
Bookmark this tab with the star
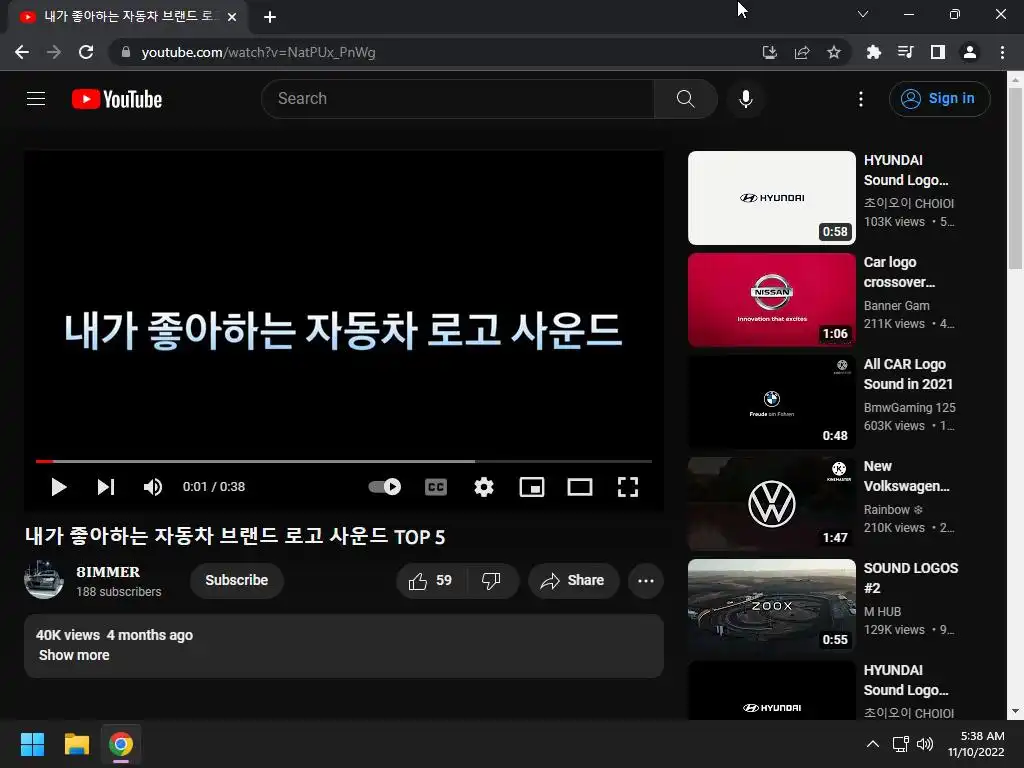(x=834, y=52)
